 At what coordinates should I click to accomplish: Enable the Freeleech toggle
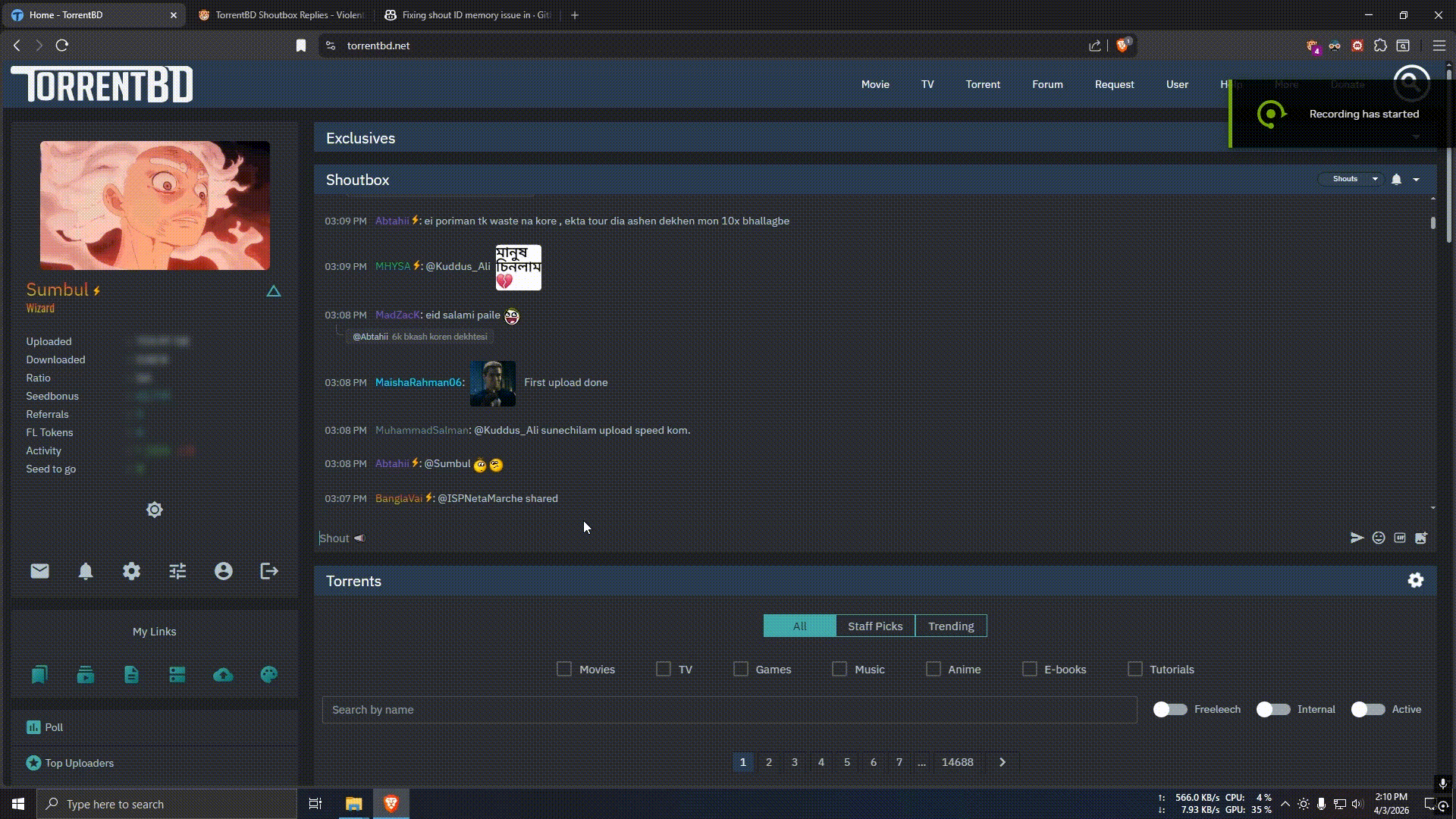tap(1169, 709)
